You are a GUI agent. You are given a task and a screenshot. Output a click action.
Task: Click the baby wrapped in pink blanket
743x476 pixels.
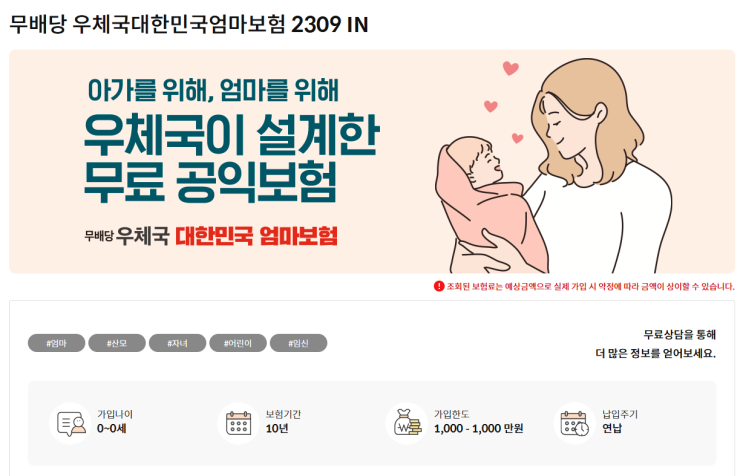pos(490,205)
